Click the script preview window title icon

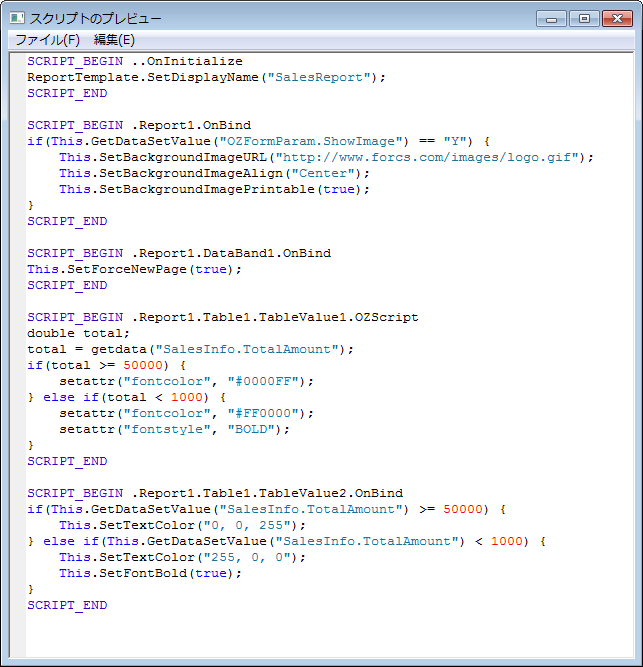pos(16,18)
